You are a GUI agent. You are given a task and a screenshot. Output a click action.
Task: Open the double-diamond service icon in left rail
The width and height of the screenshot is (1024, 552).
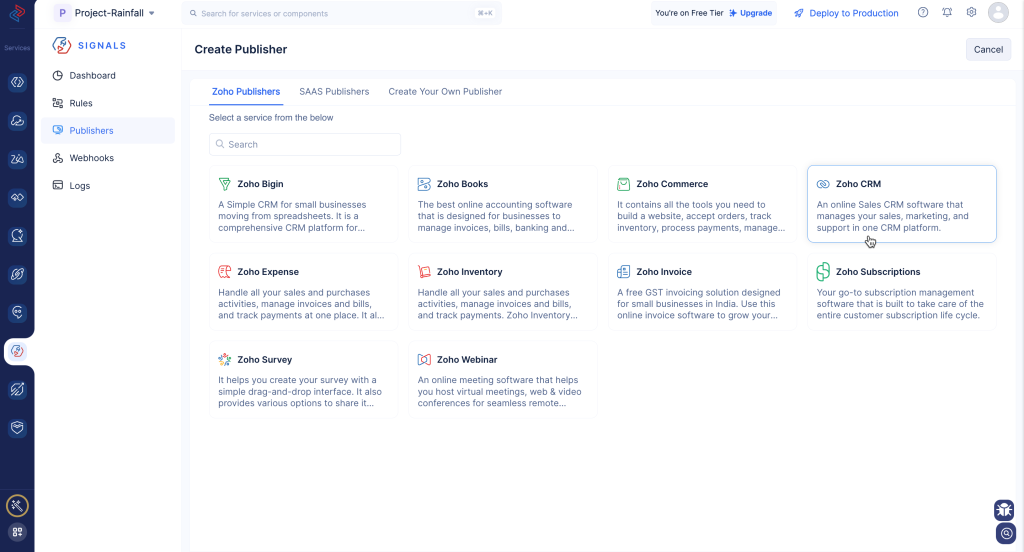(x=17, y=197)
